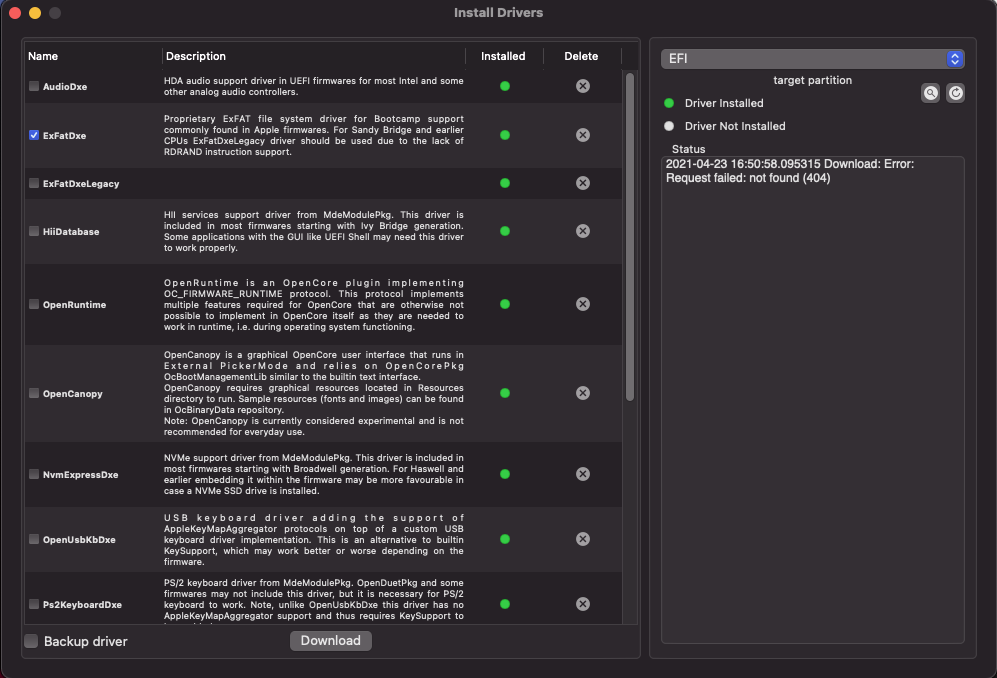Click delete icon for HiiDatabase
997x678 pixels.
pos(582,231)
